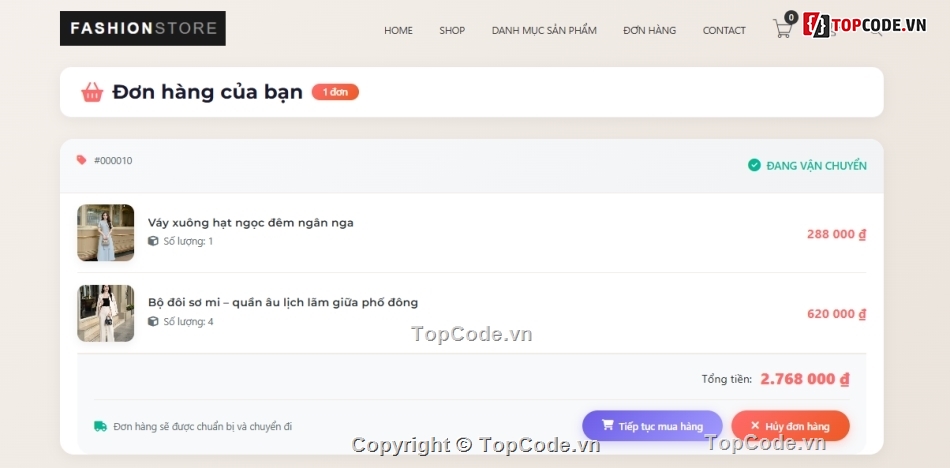Open the CONTACT page
The width and height of the screenshot is (950, 468).
(x=724, y=30)
